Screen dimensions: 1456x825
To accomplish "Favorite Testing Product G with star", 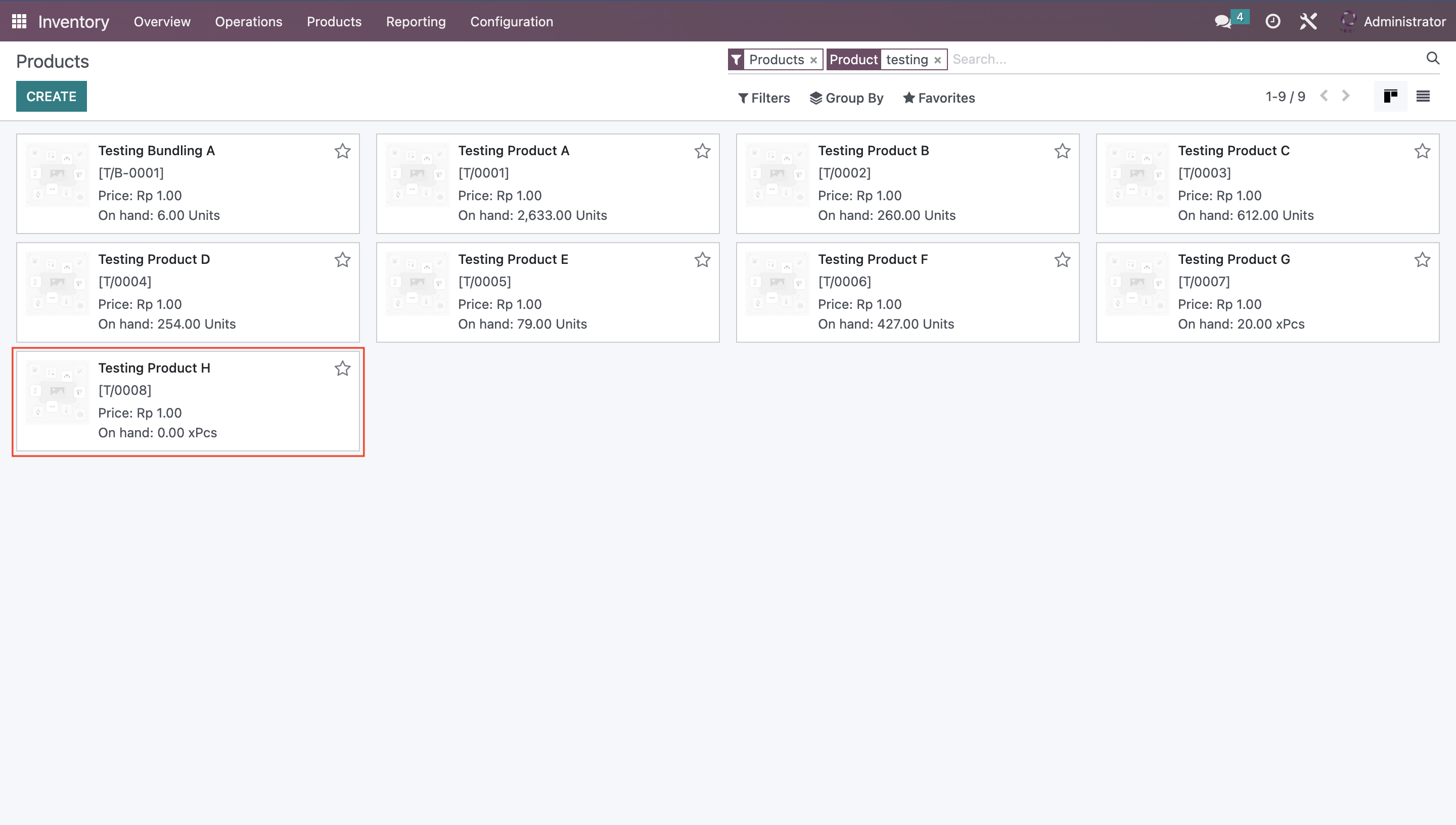I will point(1422,260).
